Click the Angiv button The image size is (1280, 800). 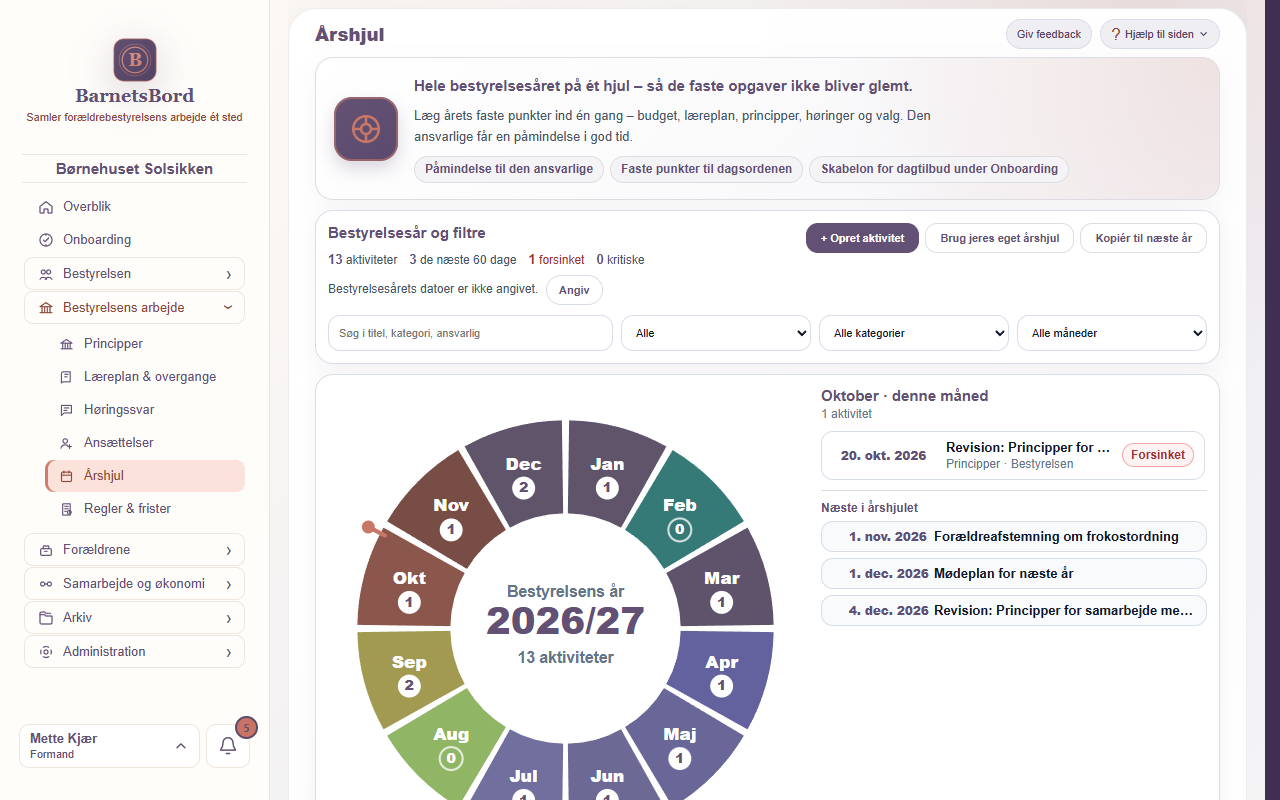pyautogui.click(x=574, y=290)
